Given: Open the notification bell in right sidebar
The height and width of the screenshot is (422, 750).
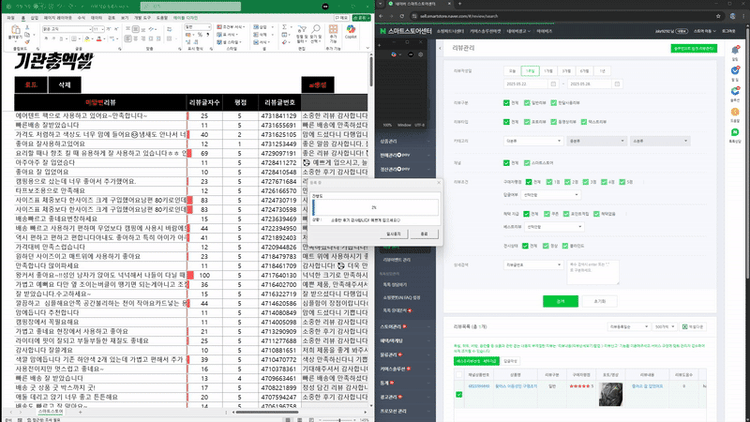Looking at the screenshot, I should (735, 50).
